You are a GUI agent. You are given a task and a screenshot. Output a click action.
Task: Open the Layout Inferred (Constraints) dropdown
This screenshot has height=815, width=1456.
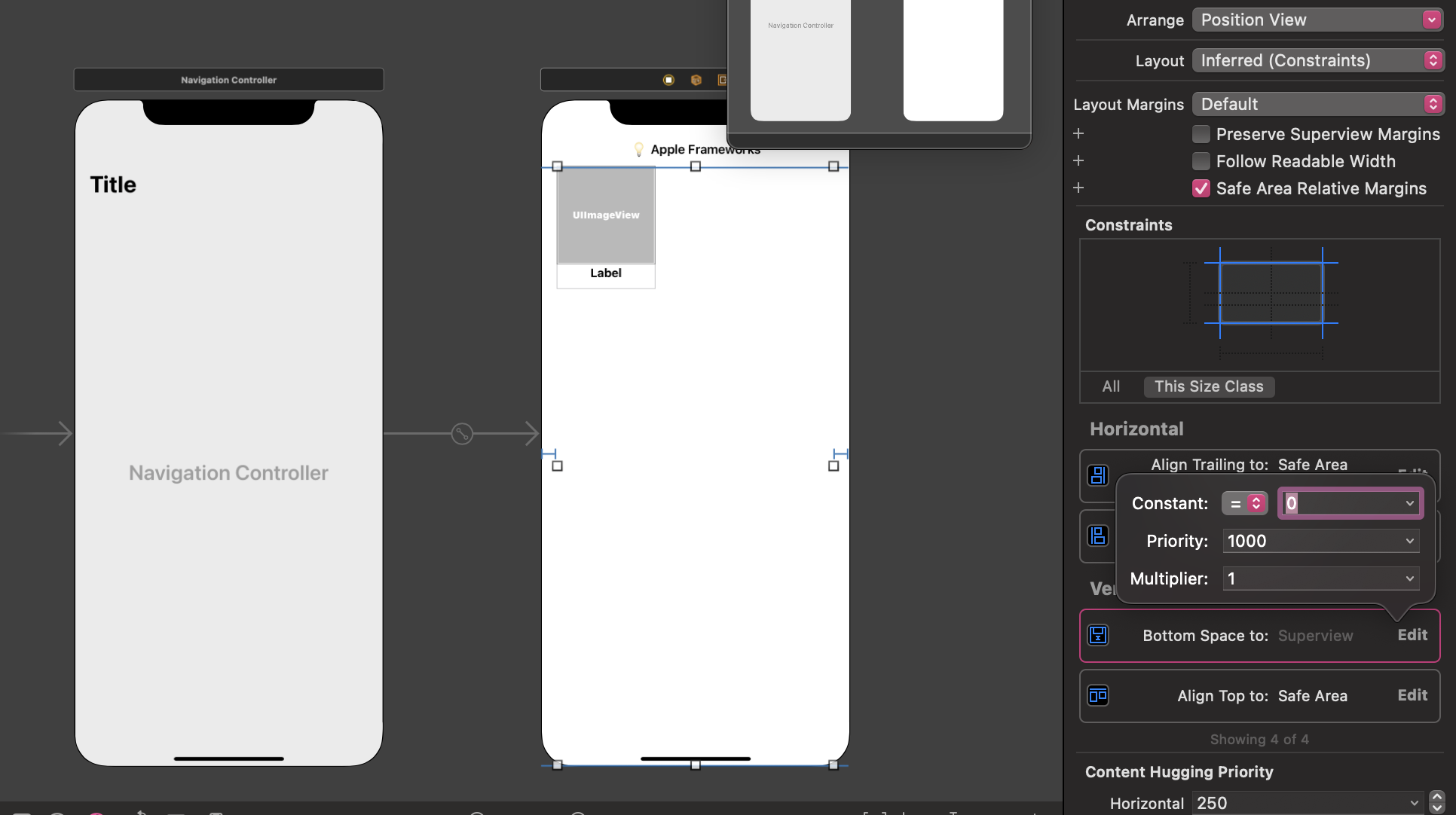point(1317,60)
